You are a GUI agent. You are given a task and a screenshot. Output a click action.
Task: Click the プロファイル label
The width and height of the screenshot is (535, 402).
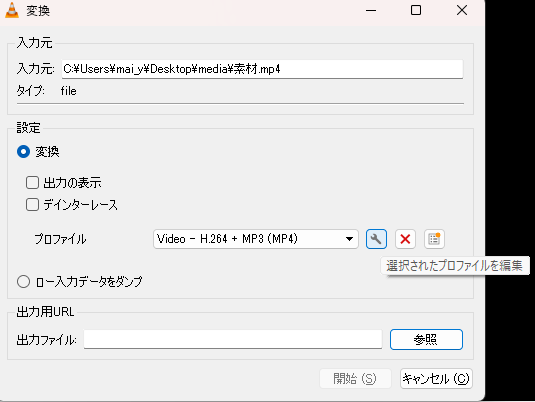point(60,239)
